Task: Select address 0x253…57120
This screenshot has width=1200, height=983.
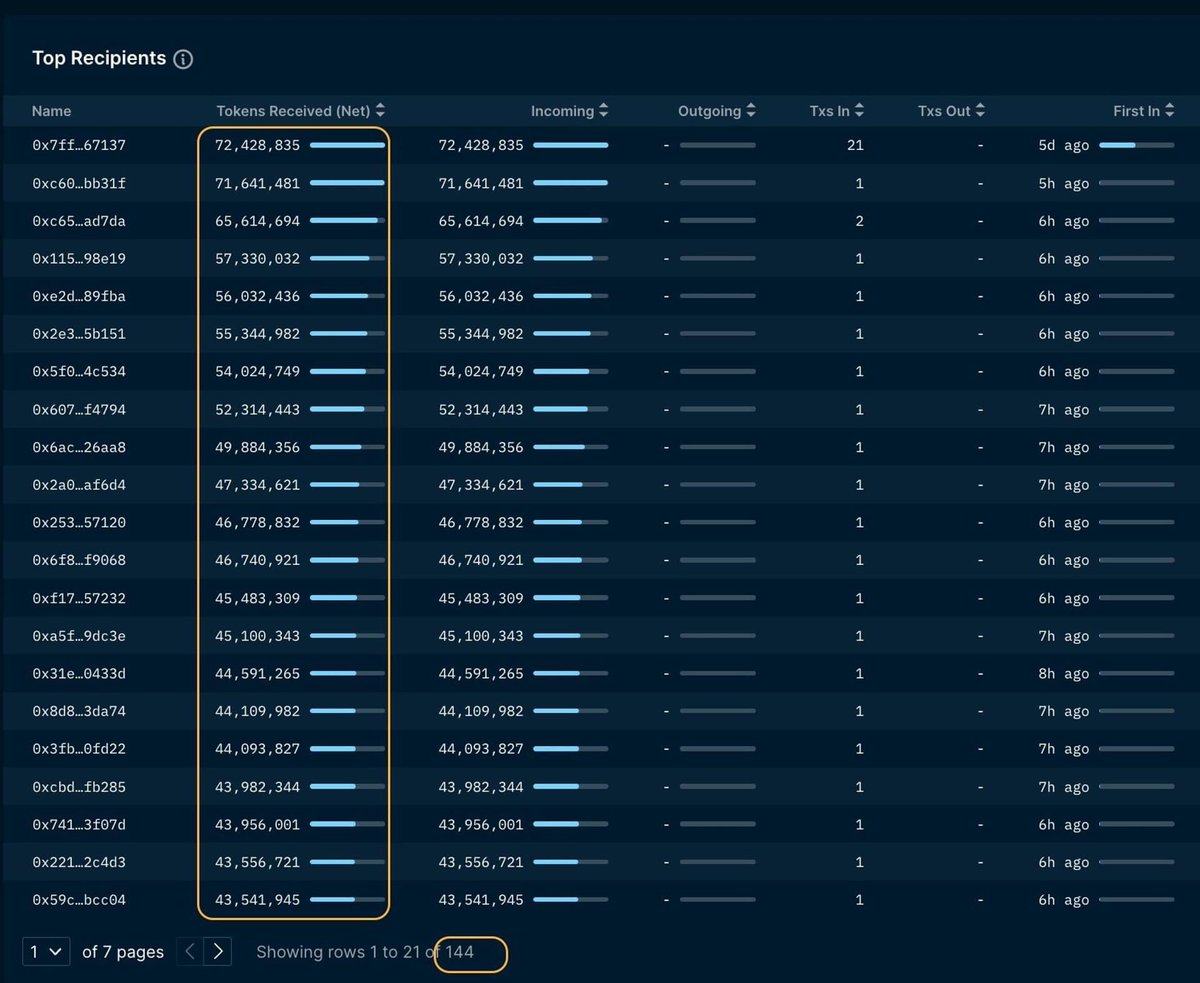Action: click(79, 523)
